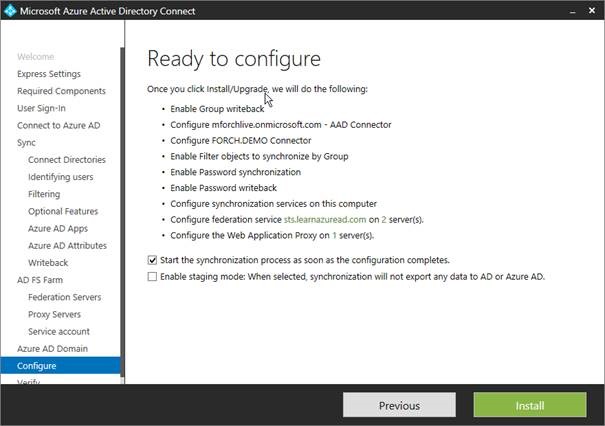
Task: Click 'Configure synchronization services on this computer'
Action: tap(273, 204)
